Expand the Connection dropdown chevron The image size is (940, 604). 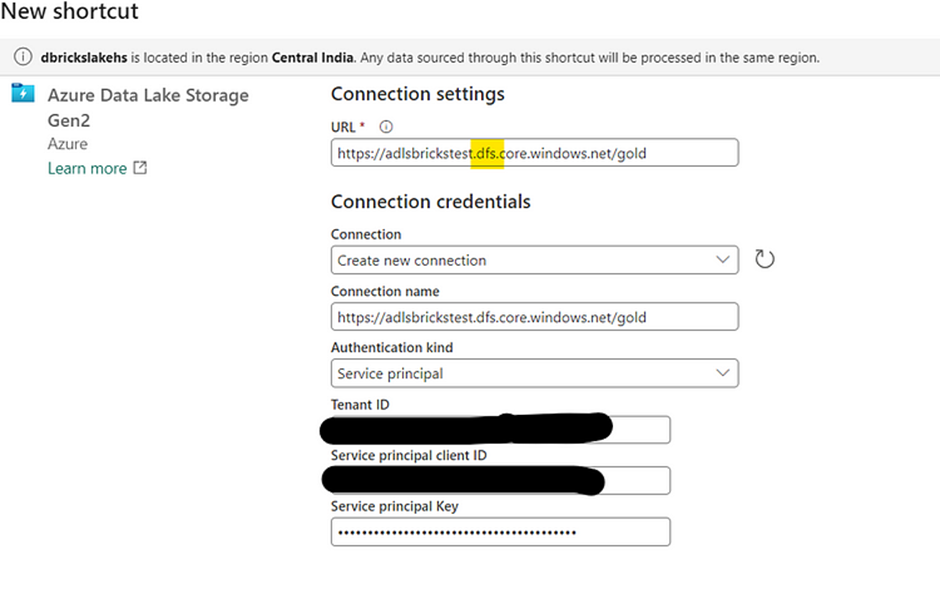(723, 260)
